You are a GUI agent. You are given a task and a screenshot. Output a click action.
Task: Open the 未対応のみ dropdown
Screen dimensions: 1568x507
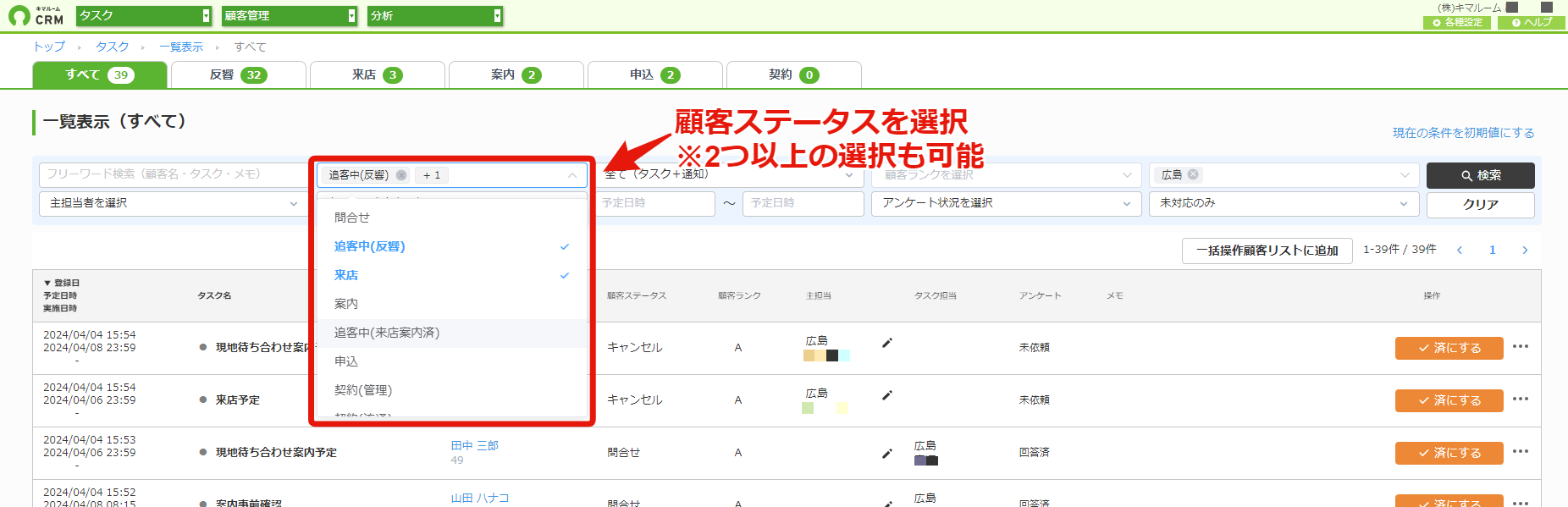pos(1284,203)
